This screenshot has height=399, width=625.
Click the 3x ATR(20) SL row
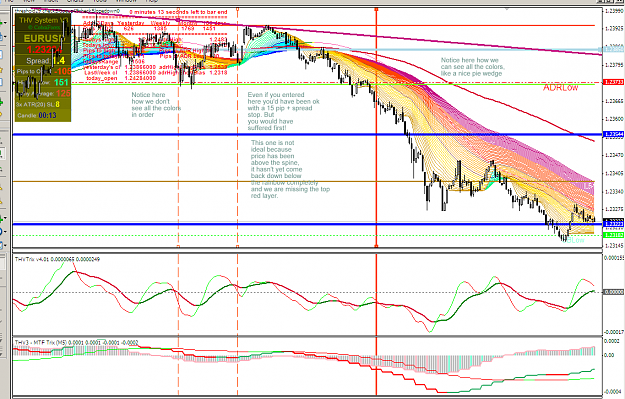(x=38, y=104)
